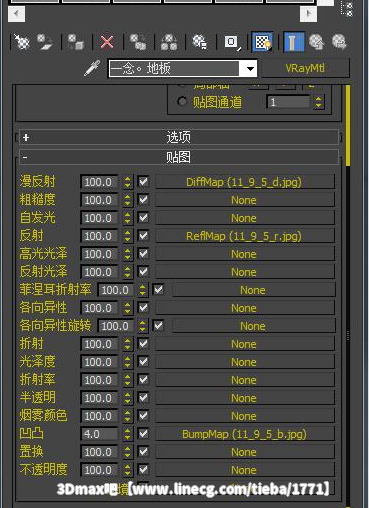Toggle the 菲涅耳折射率 map checkbox
This screenshot has width=369, height=508.
[x=158, y=290]
